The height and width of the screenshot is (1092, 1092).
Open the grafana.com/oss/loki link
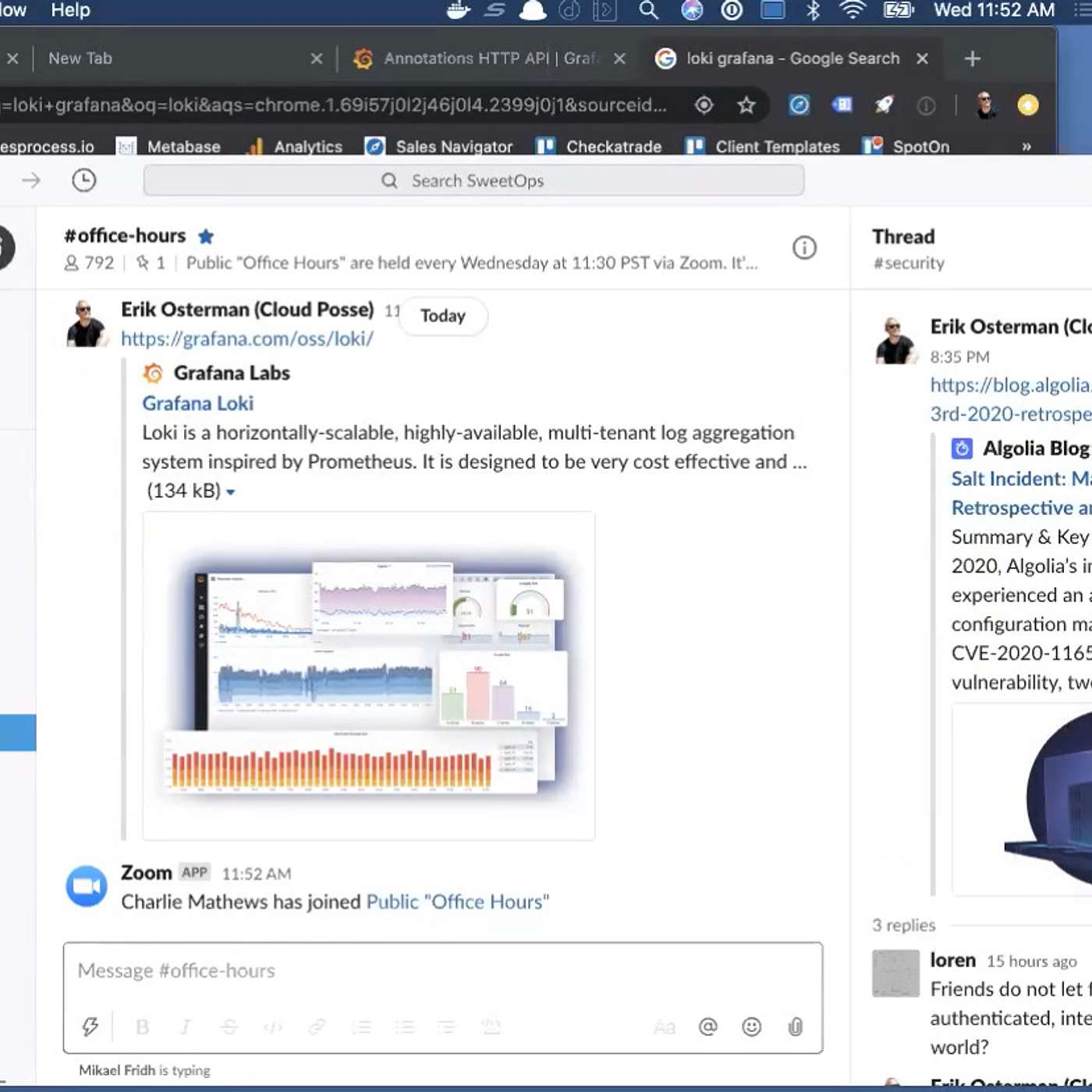[x=247, y=339]
